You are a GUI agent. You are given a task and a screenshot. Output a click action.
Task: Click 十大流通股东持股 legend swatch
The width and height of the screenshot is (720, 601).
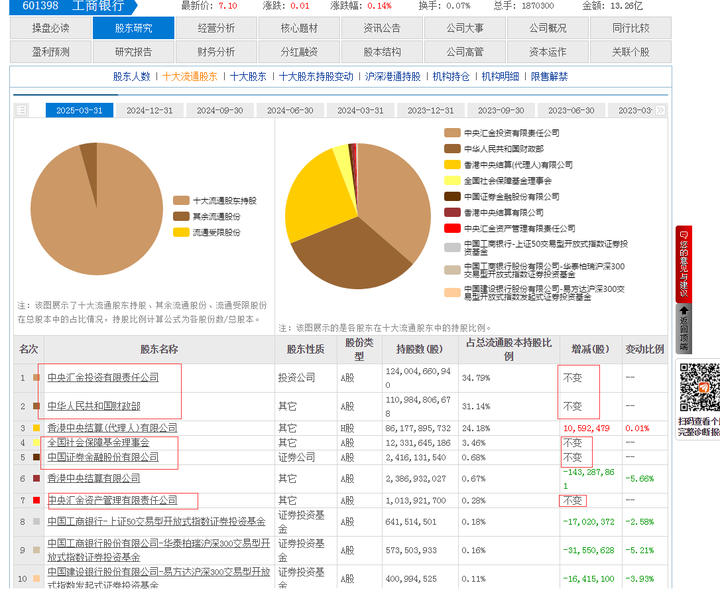point(181,201)
